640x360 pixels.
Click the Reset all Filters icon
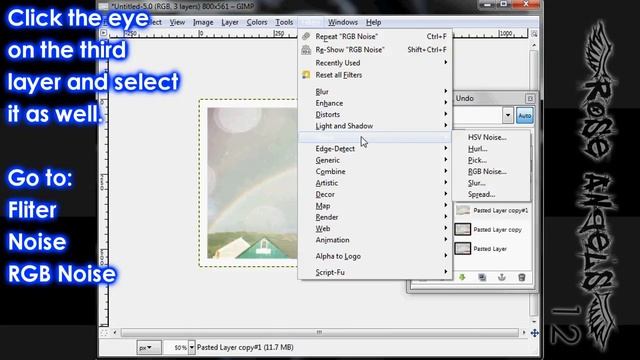click(306, 75)
